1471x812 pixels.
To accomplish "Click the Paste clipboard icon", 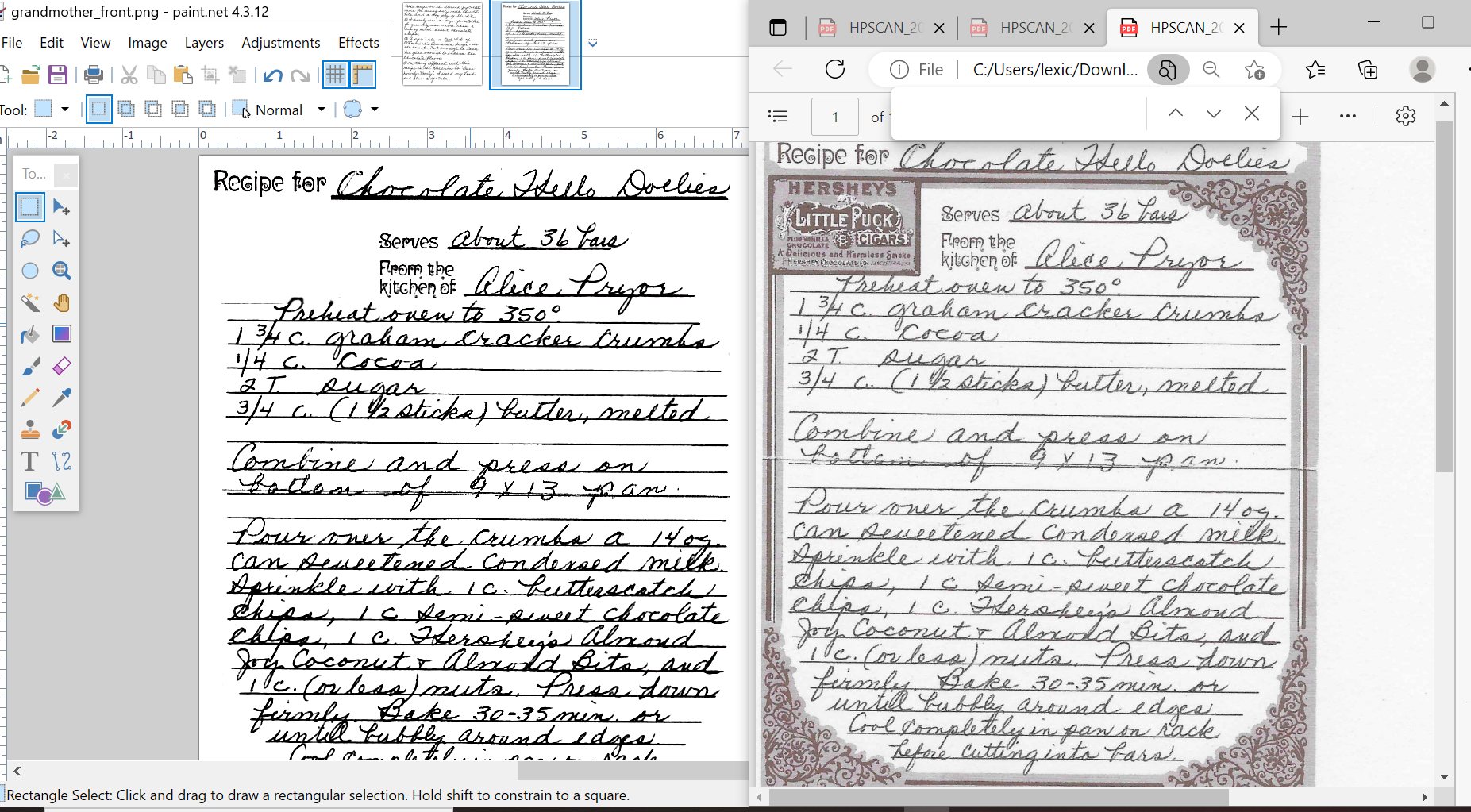I will pyautogui.click(x=183, y=75).
